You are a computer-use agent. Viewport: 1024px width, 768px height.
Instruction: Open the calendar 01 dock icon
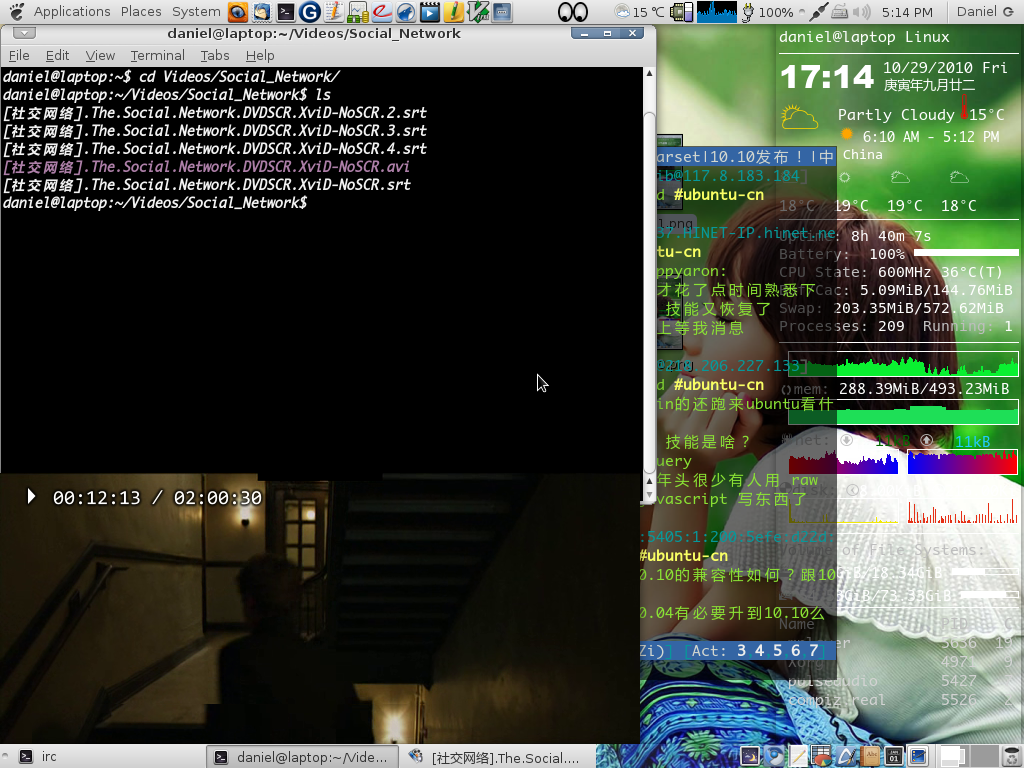click(x=894, y=756)
